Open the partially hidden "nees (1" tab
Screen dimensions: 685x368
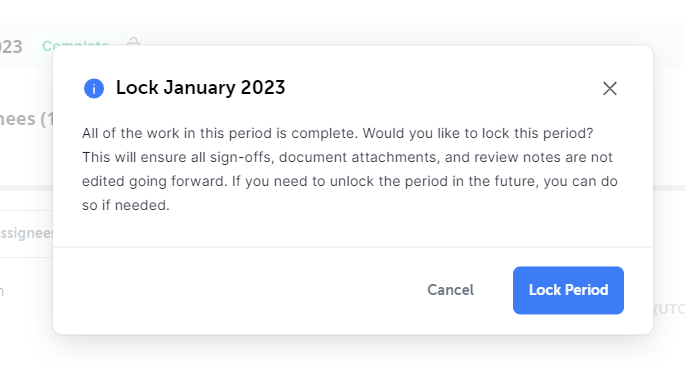tap(26, 119)
